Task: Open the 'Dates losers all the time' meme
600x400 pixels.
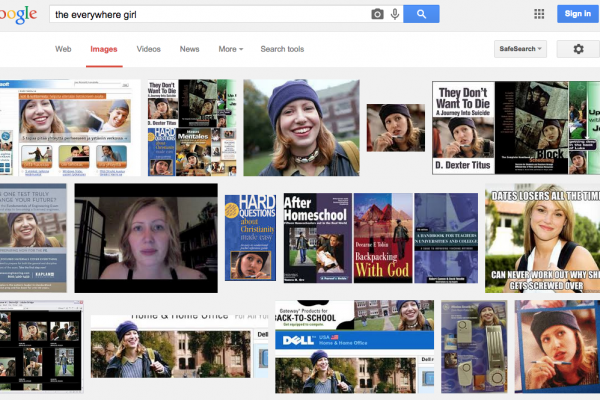Action: 542,238
